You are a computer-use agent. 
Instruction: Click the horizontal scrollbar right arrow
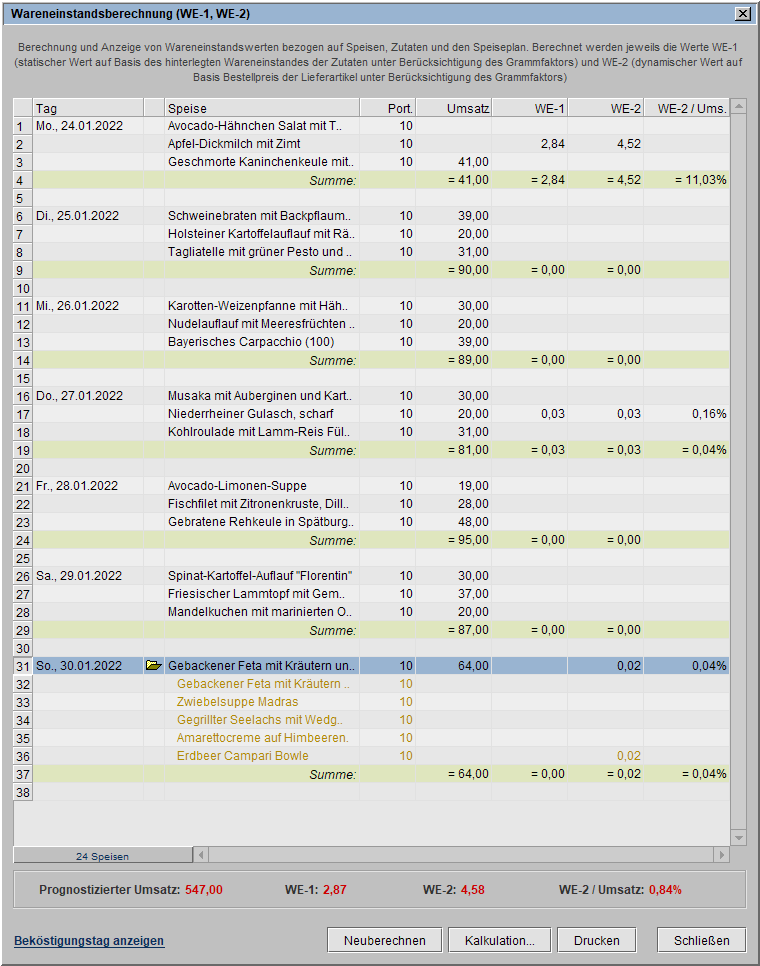pyautogui.click(x=721, y=856)
